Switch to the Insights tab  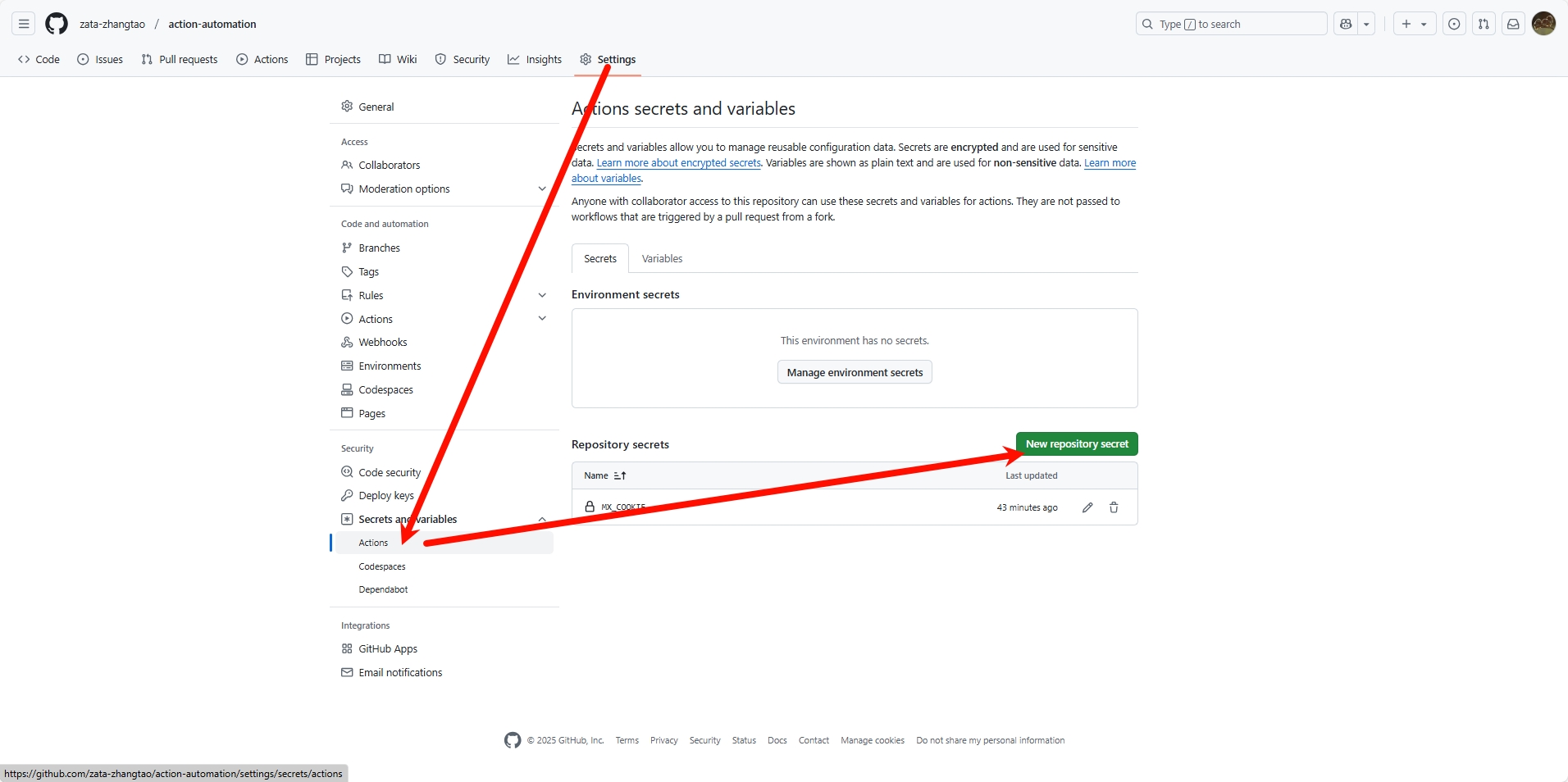(535, 59)
